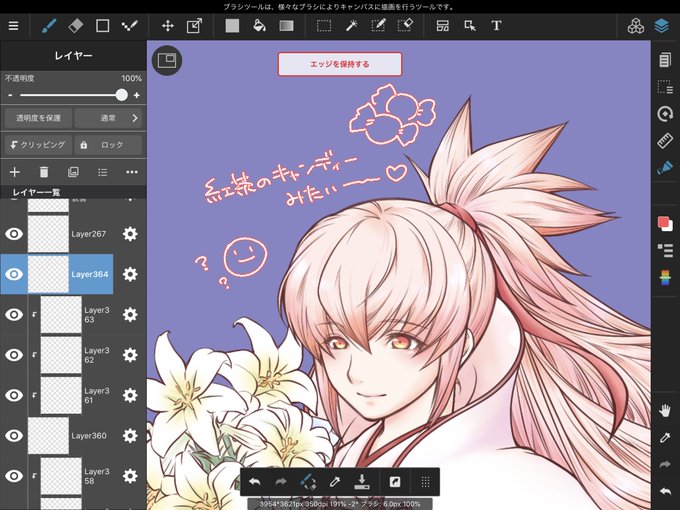This screenshot has height=510, width=680.
Task: Select the Eraser tool
Action: (x=75, y=26)
